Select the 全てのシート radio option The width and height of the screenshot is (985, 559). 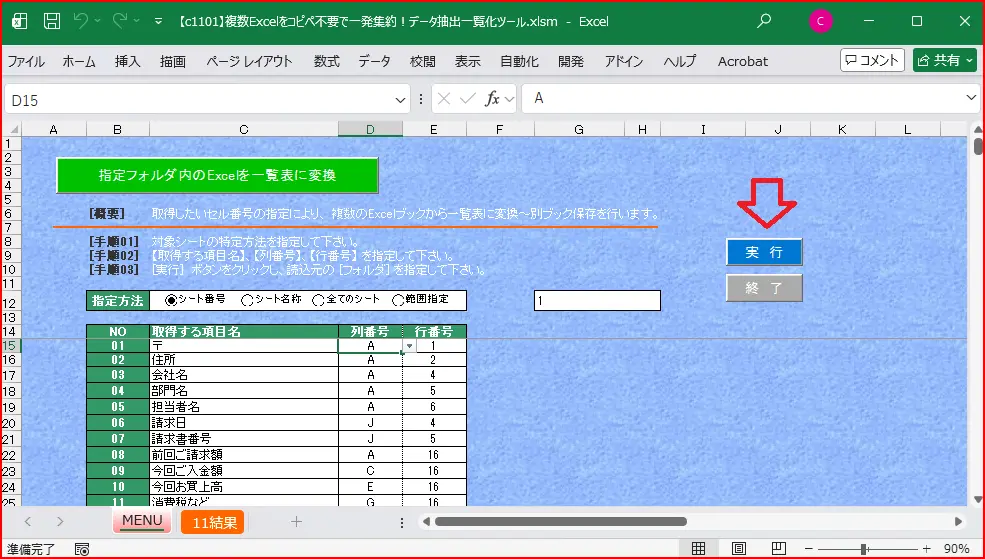319,300
